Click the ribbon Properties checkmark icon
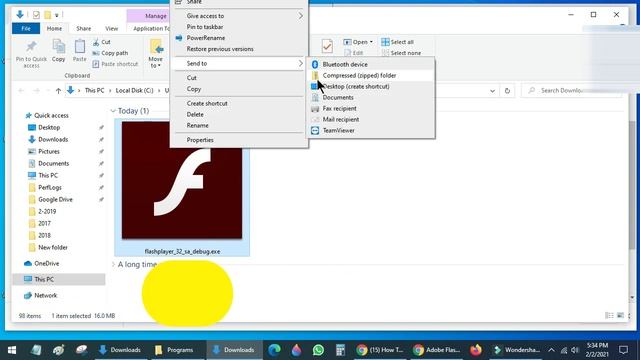 [327, 46]
